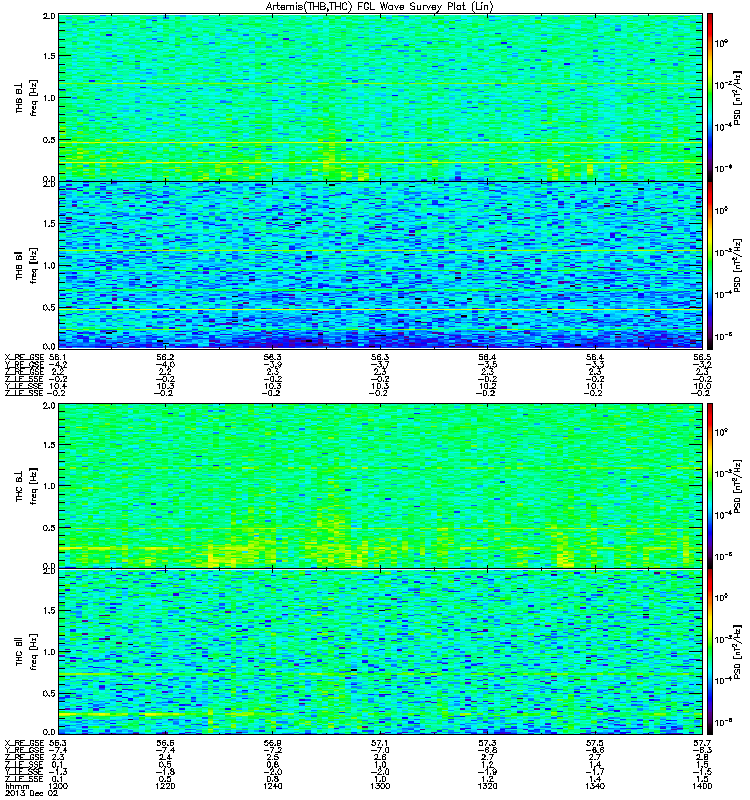Viewport: 750px width, 800px height.
Task: Click the THB position value '56.1'
Action: pyautogui.click(x=58, y=357)
